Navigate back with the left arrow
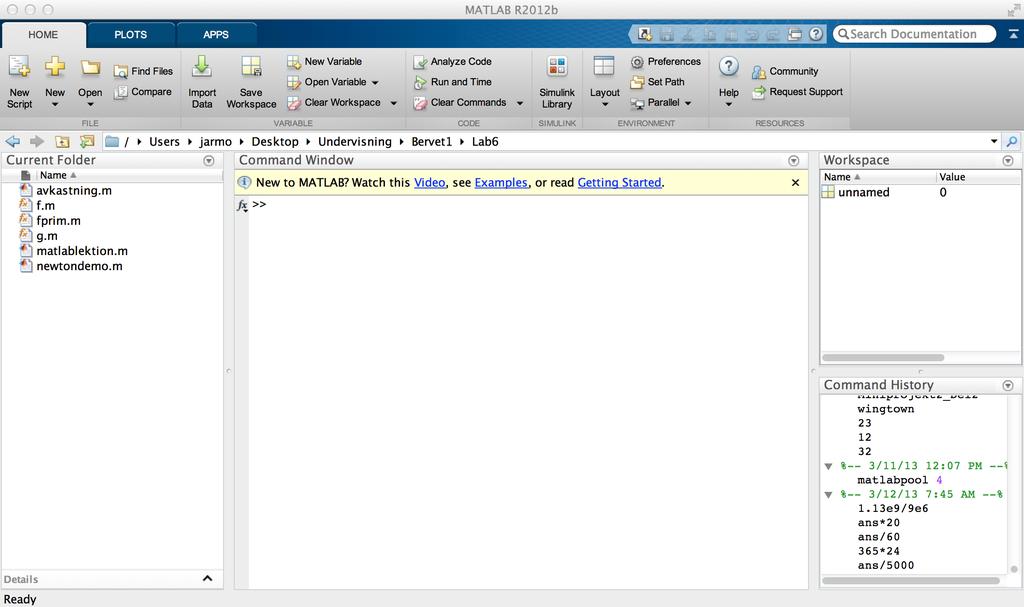This screenshot has width=1024, height=607. coord(12,141)
